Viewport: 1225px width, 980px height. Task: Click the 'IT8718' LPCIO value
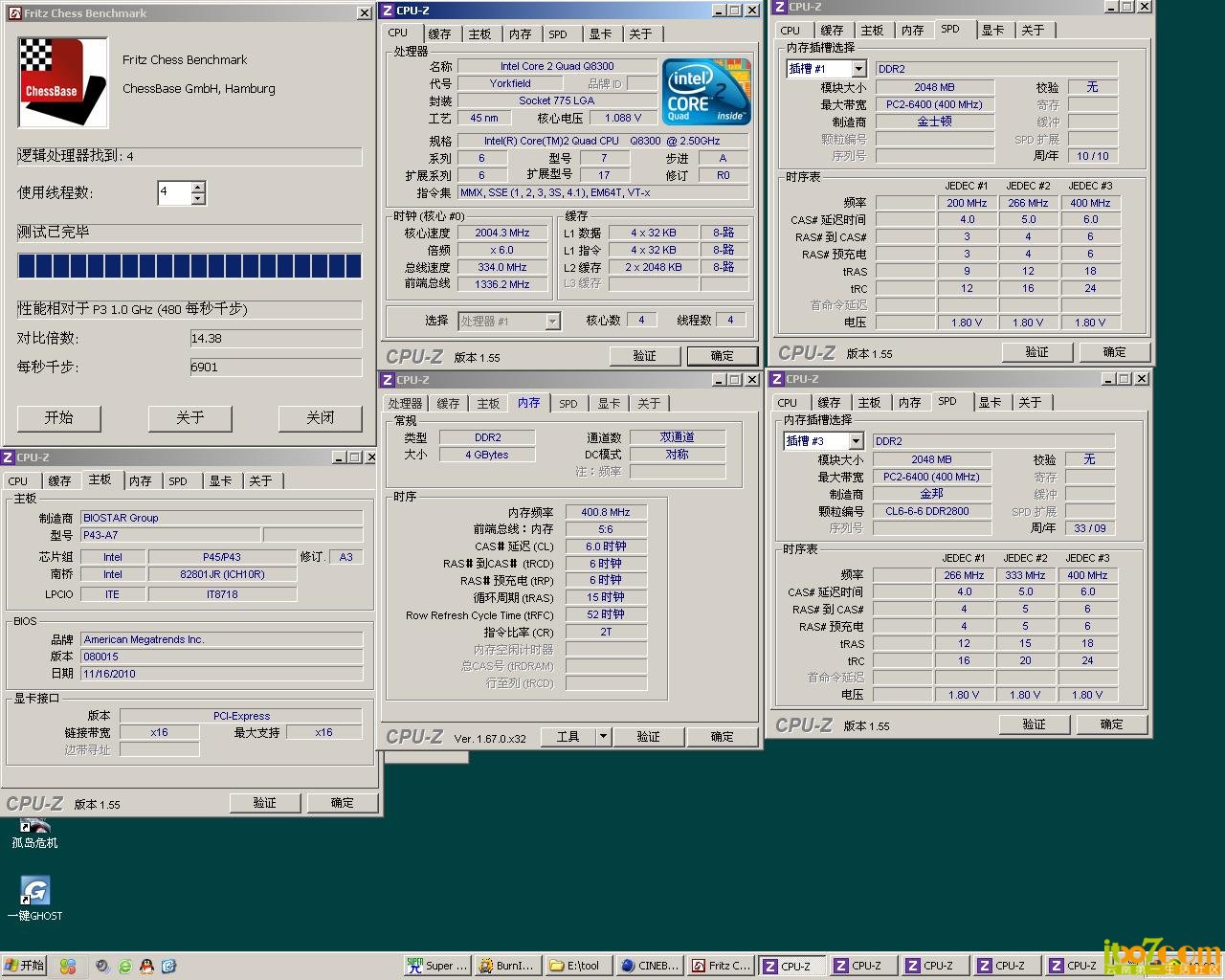point(223,594)
